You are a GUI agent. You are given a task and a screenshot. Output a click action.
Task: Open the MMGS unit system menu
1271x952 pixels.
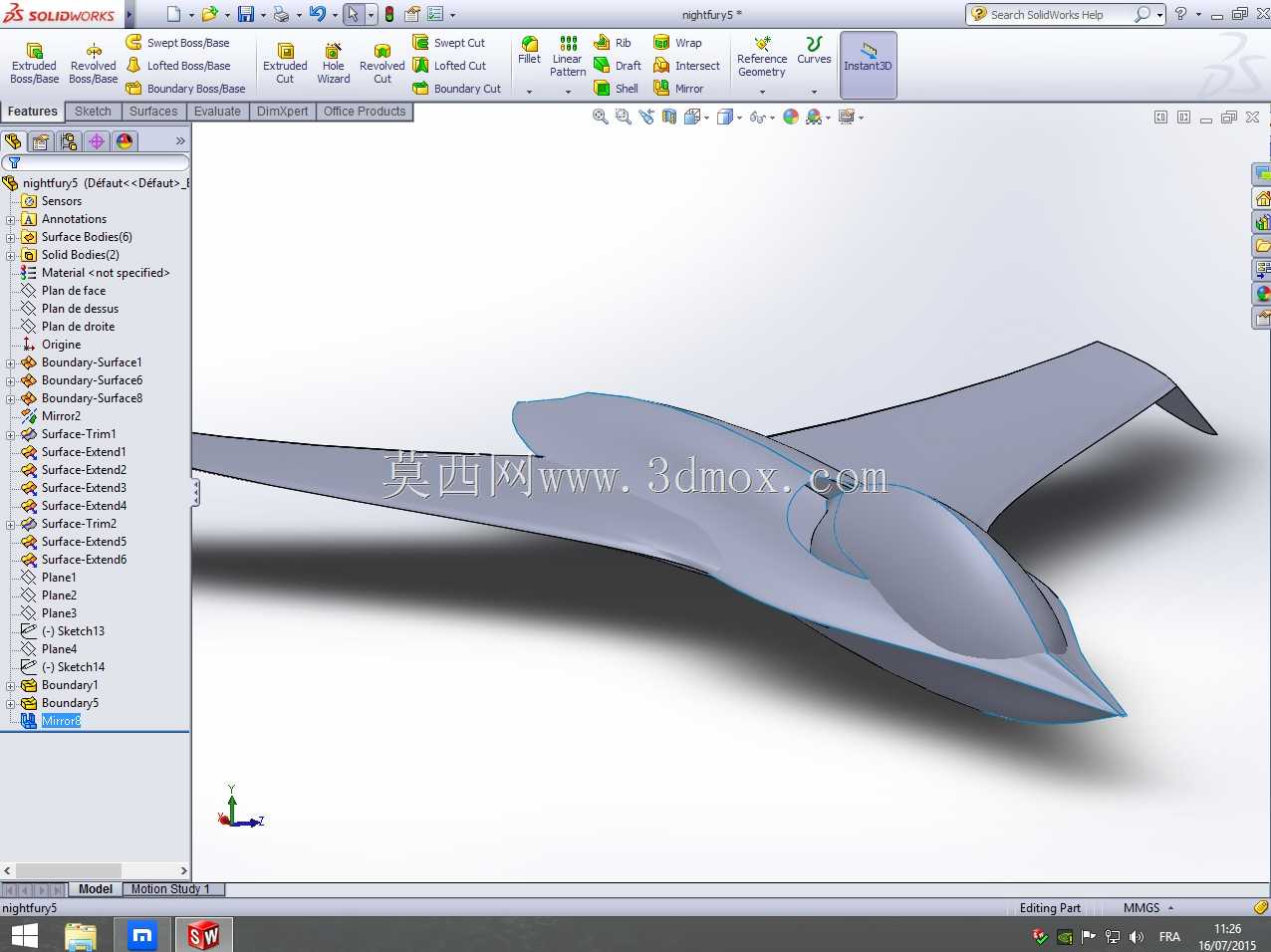coord(1148,908)
